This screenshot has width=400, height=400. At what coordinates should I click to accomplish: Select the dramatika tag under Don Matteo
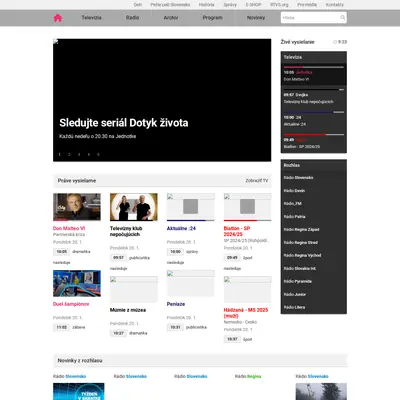(81, 252)
